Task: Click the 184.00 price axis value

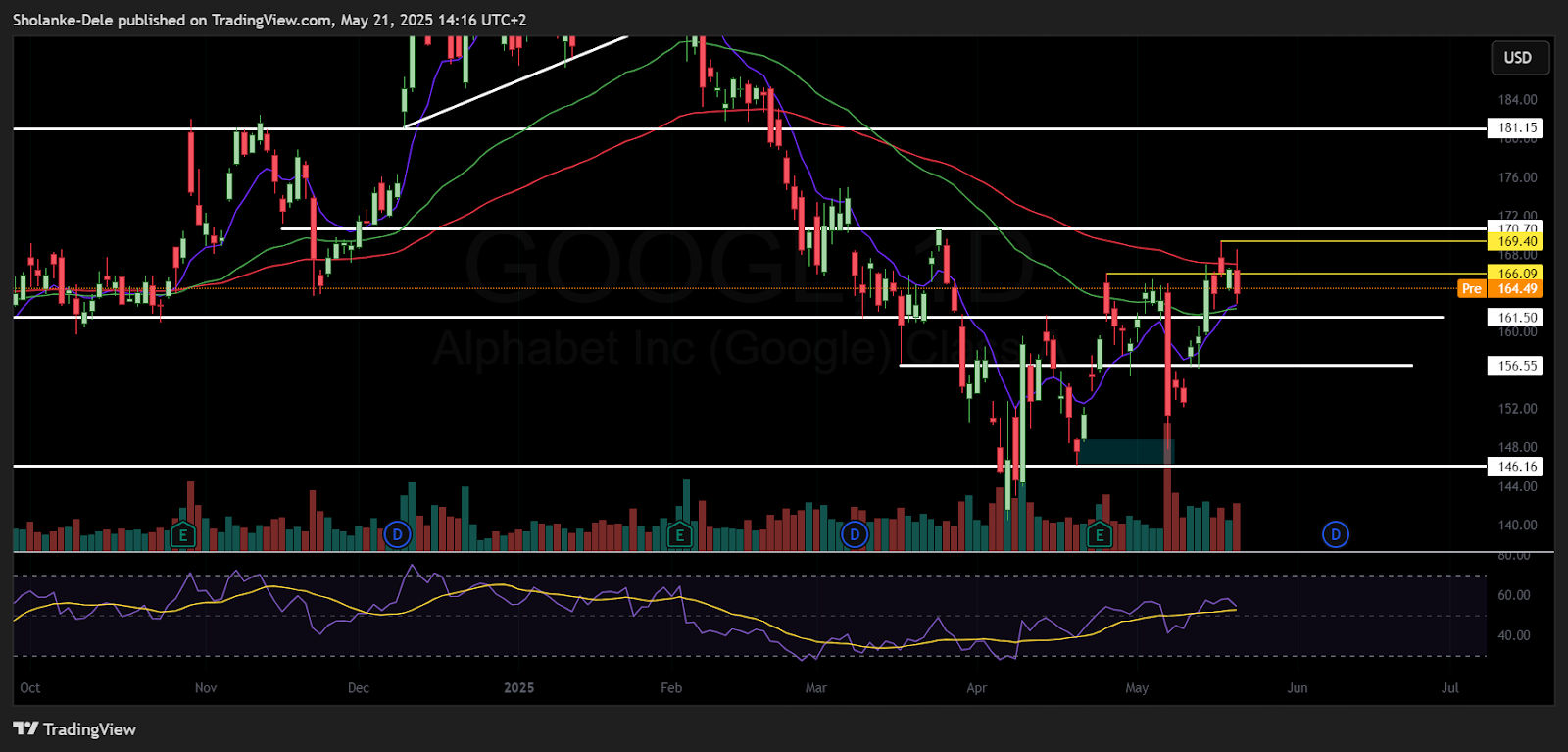Action: point(1517,100)
